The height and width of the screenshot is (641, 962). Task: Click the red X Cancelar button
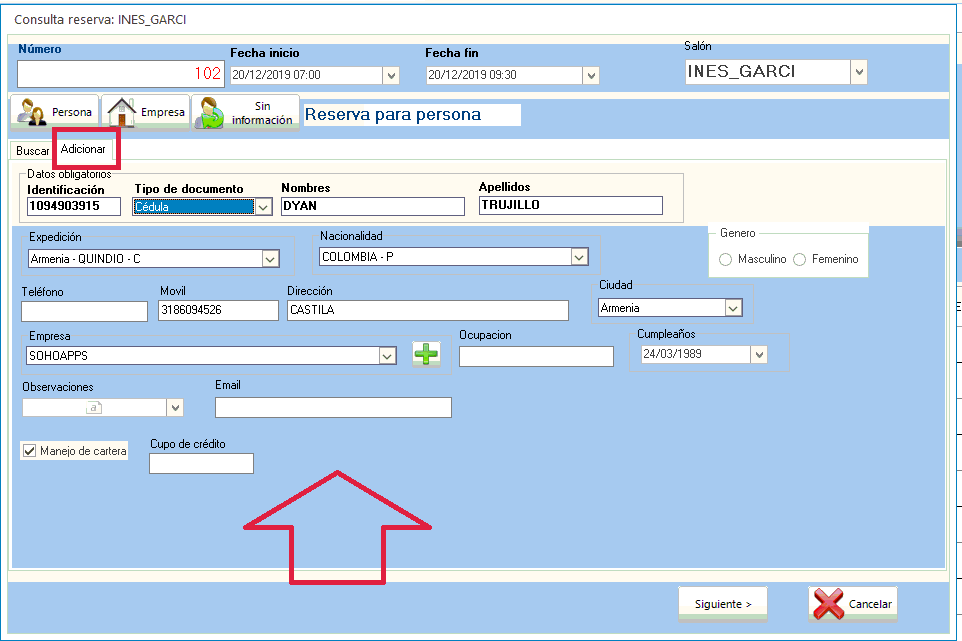point(853,604)
